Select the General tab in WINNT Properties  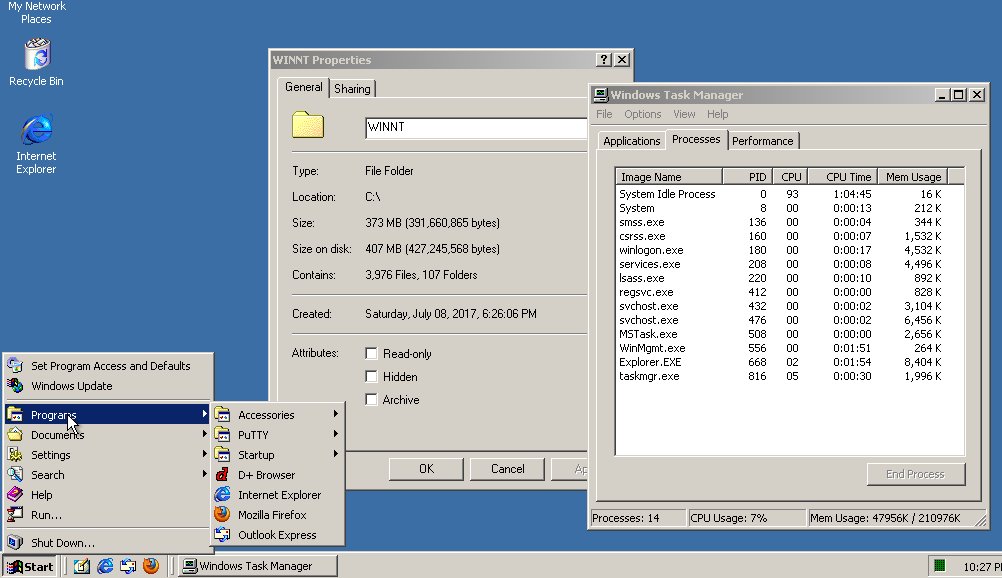click(x=304, y=87)
